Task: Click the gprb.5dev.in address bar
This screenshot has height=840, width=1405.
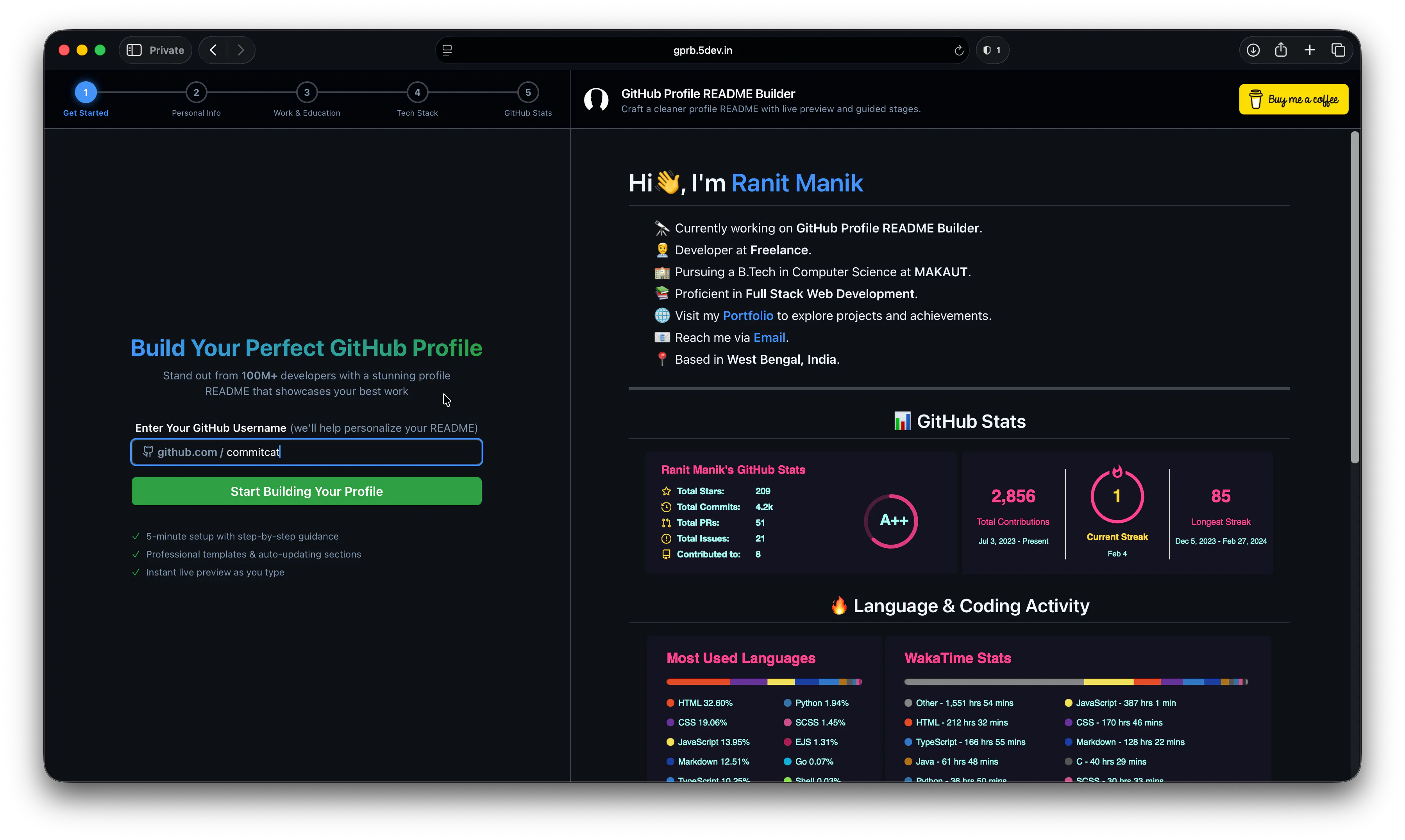Action: 702,50
